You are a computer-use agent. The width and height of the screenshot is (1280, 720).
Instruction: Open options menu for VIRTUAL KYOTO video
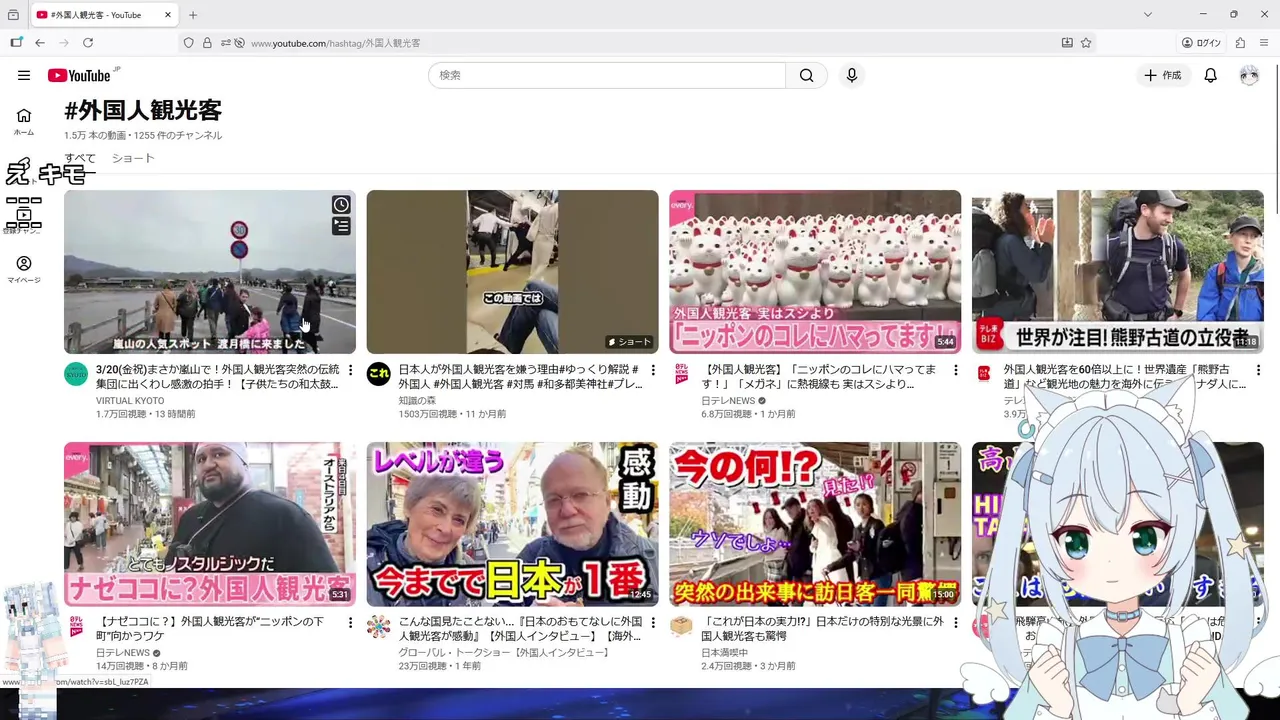350,370
